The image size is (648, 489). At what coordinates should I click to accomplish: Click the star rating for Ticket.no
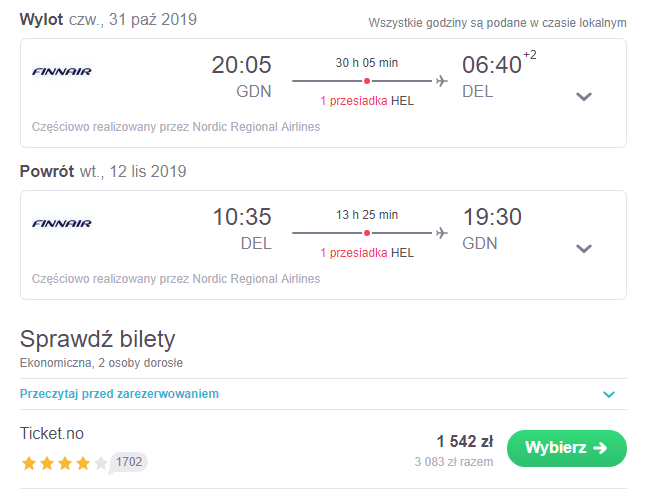pyautogui.click(x=64, y=463)
